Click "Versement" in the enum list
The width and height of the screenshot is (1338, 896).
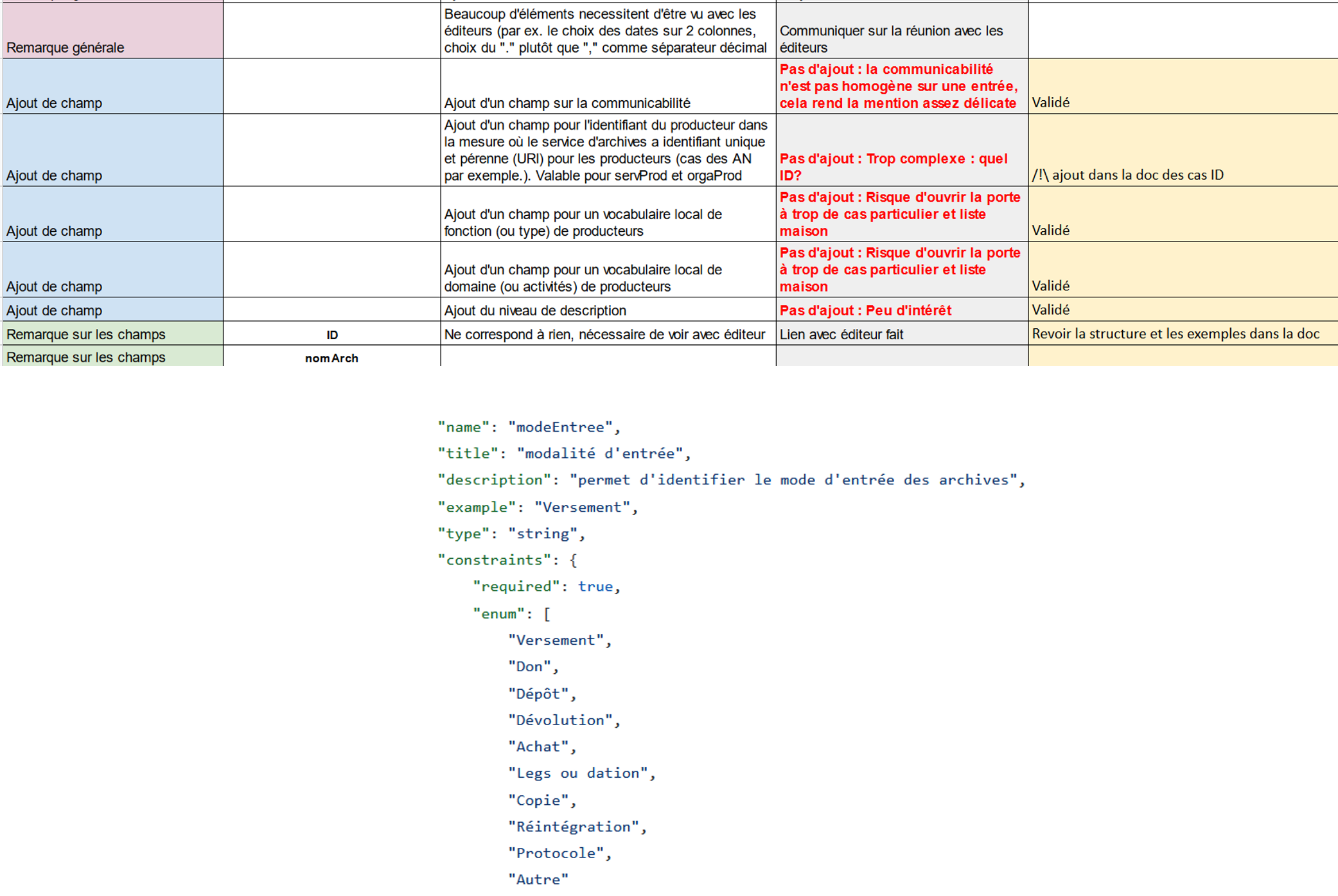tap(559, 640)
